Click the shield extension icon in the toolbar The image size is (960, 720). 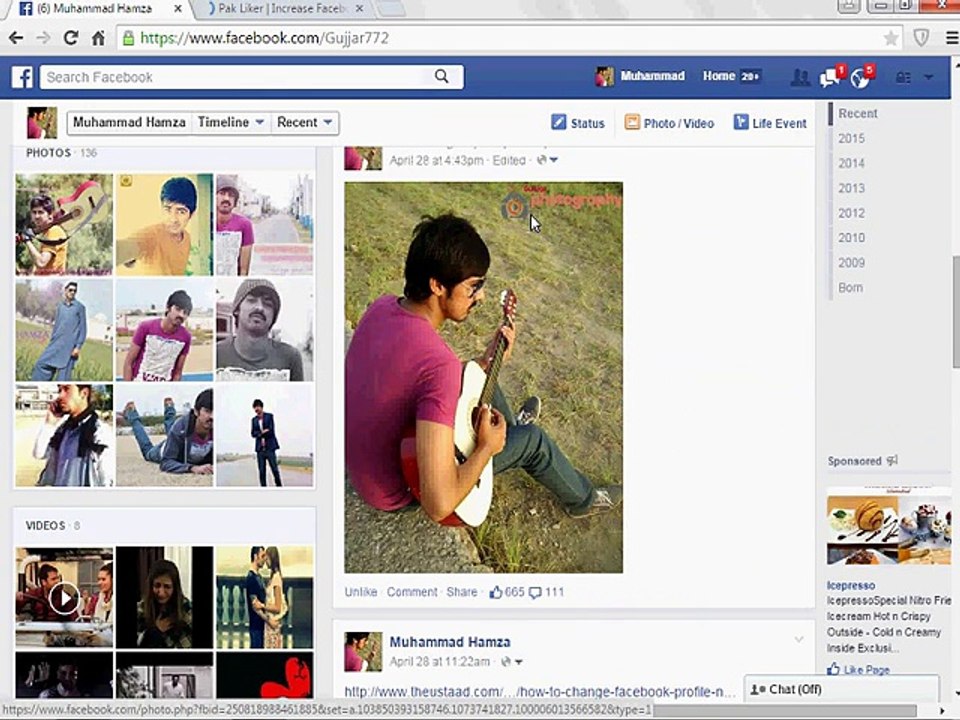tap(921, 38)
